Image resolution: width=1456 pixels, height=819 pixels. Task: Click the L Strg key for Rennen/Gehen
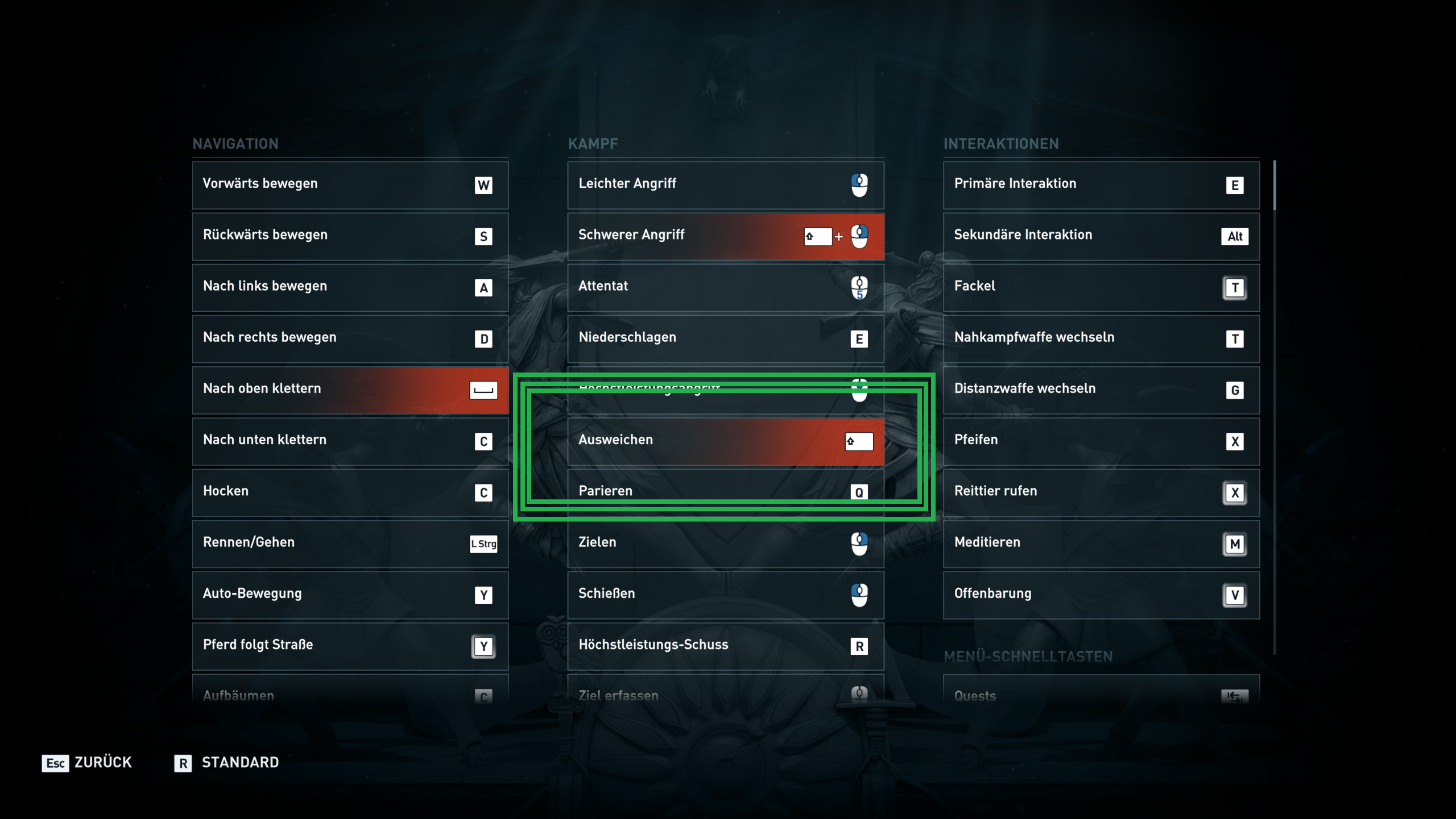point(483,544)
